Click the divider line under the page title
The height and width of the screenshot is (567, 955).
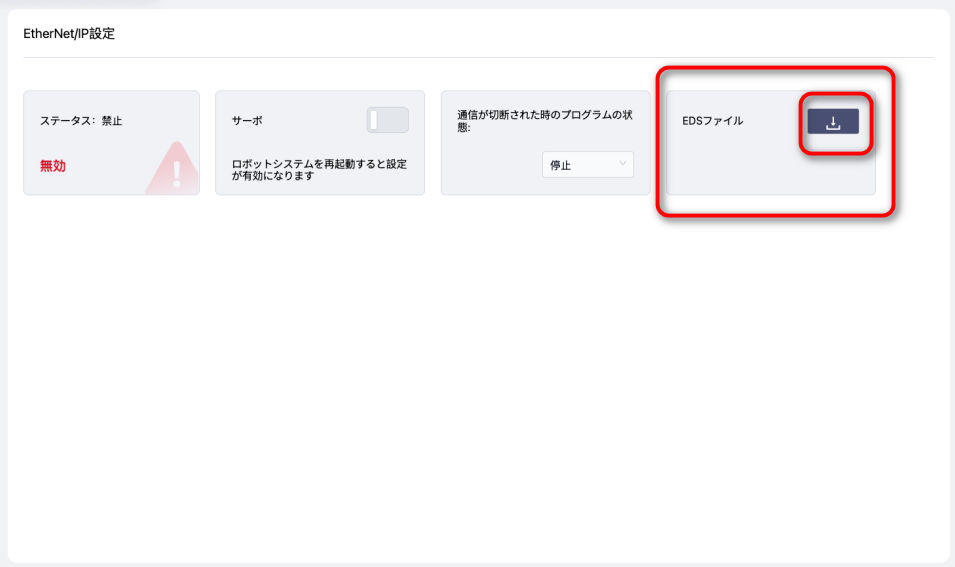point(478,57)
